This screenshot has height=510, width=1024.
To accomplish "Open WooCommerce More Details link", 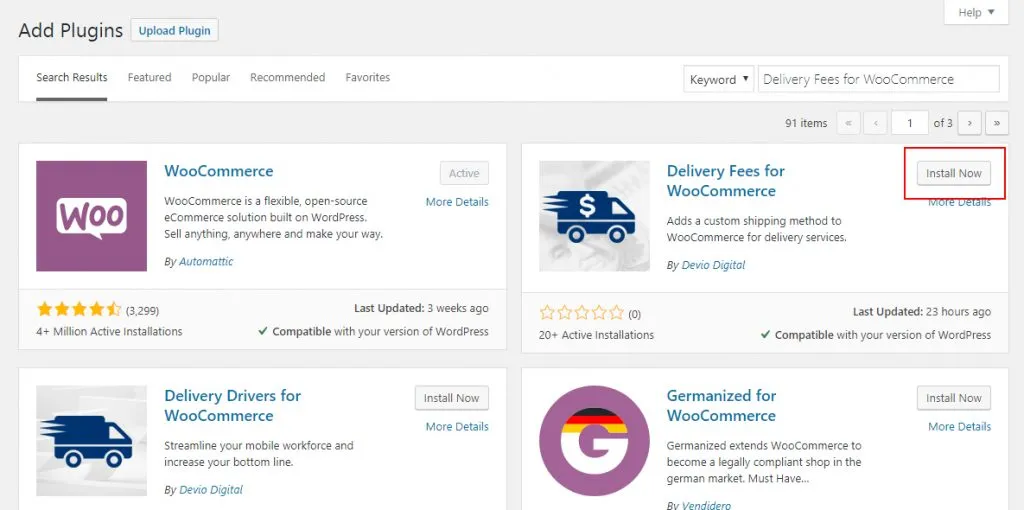I will pyautogui.click(x=457, y=202).
